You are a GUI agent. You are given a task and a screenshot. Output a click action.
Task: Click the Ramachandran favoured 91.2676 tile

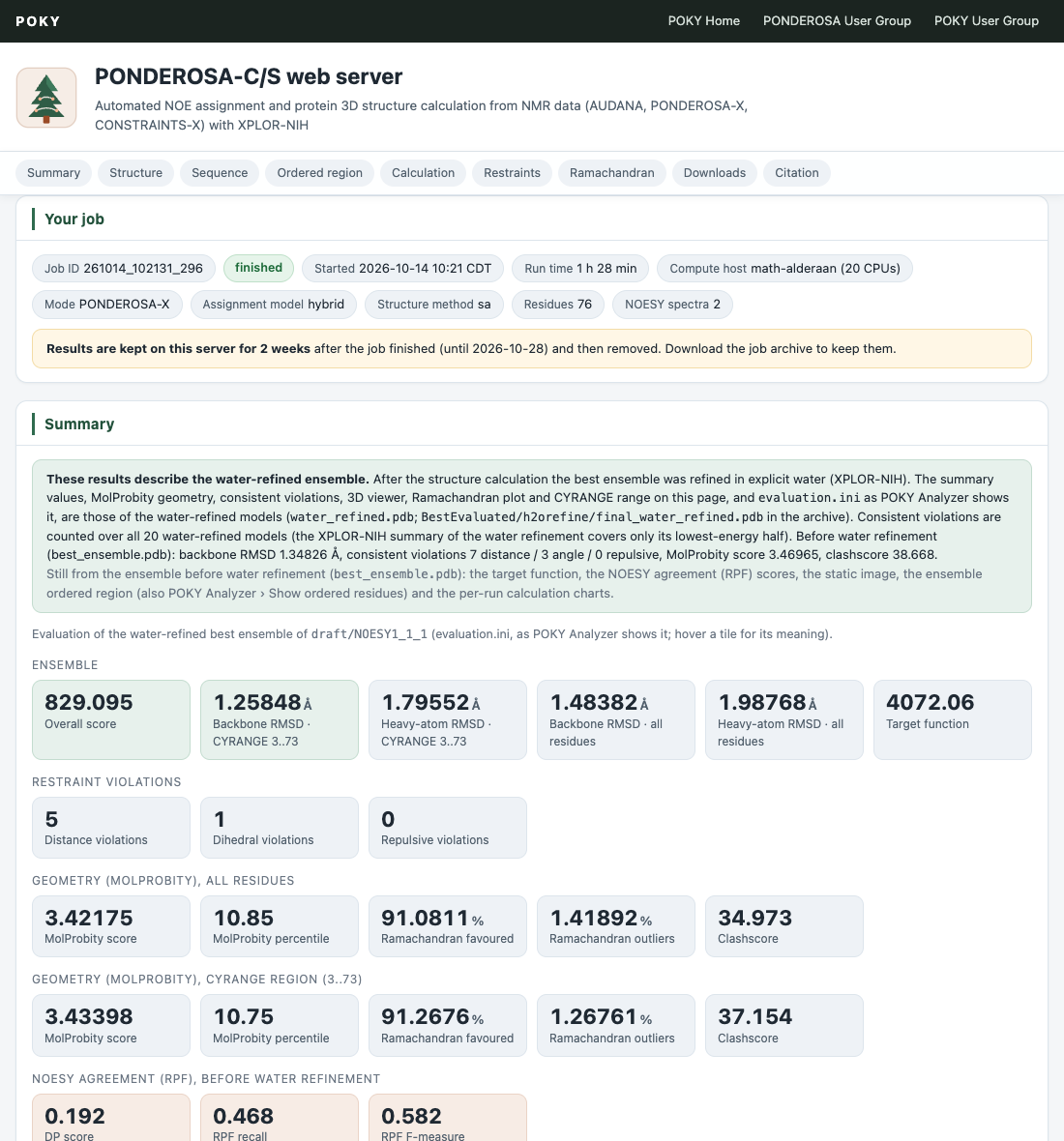click(x=448, y=1025)
